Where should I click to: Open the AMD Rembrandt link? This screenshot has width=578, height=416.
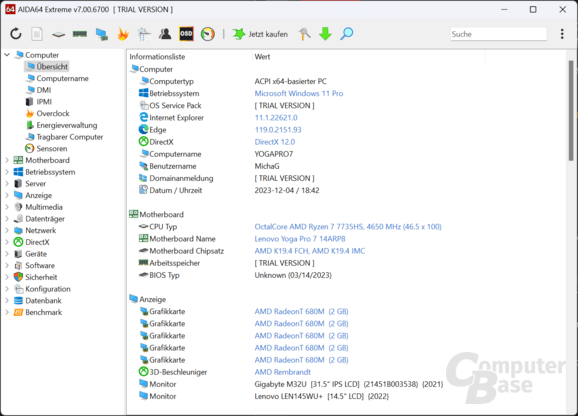click(283, 372)
